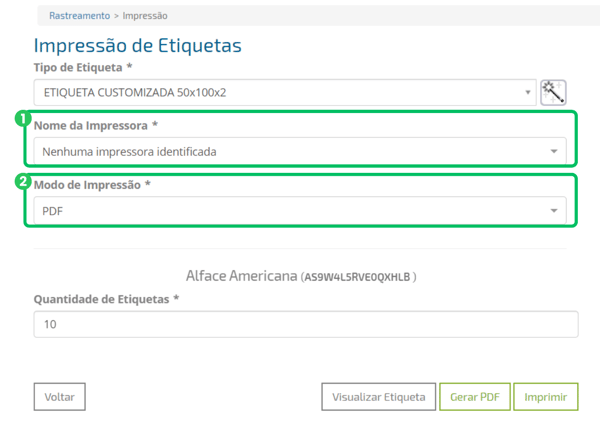Click the green step 2 badge
The height and width of the screenshot is (422, 600).
pos(23,181)
